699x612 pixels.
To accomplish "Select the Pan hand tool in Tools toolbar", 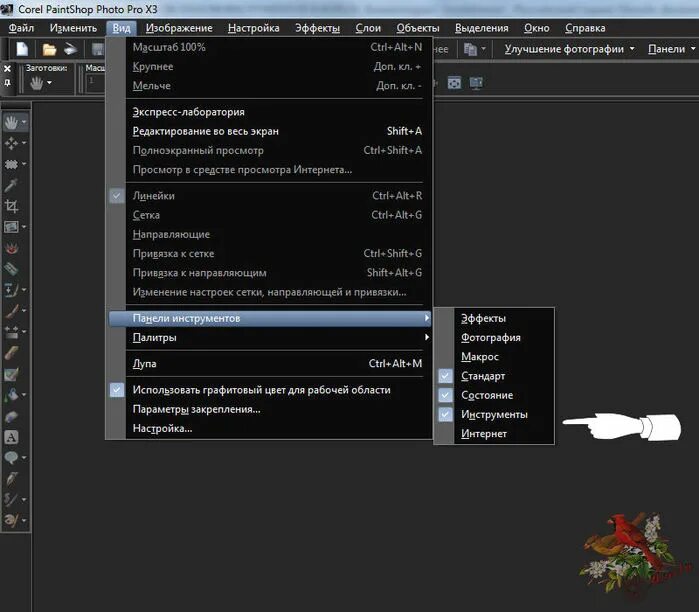I will click(x=11, y=122).
